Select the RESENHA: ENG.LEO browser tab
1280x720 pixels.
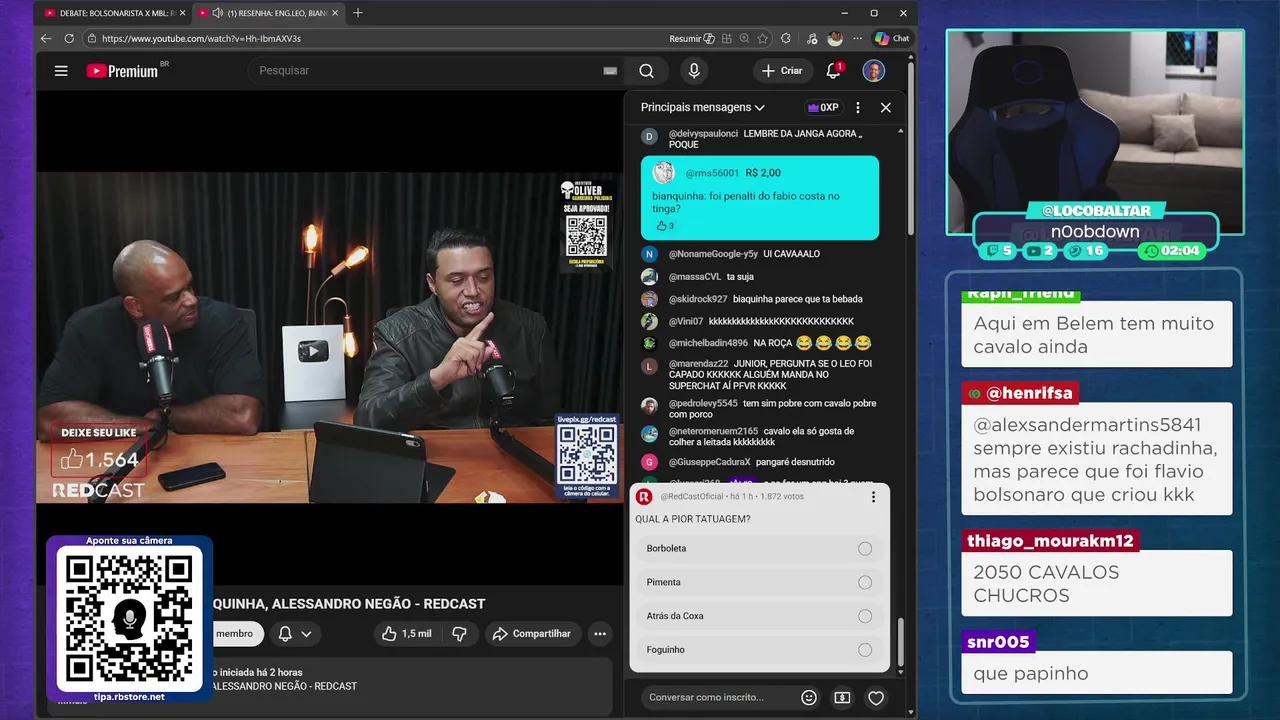267,13
